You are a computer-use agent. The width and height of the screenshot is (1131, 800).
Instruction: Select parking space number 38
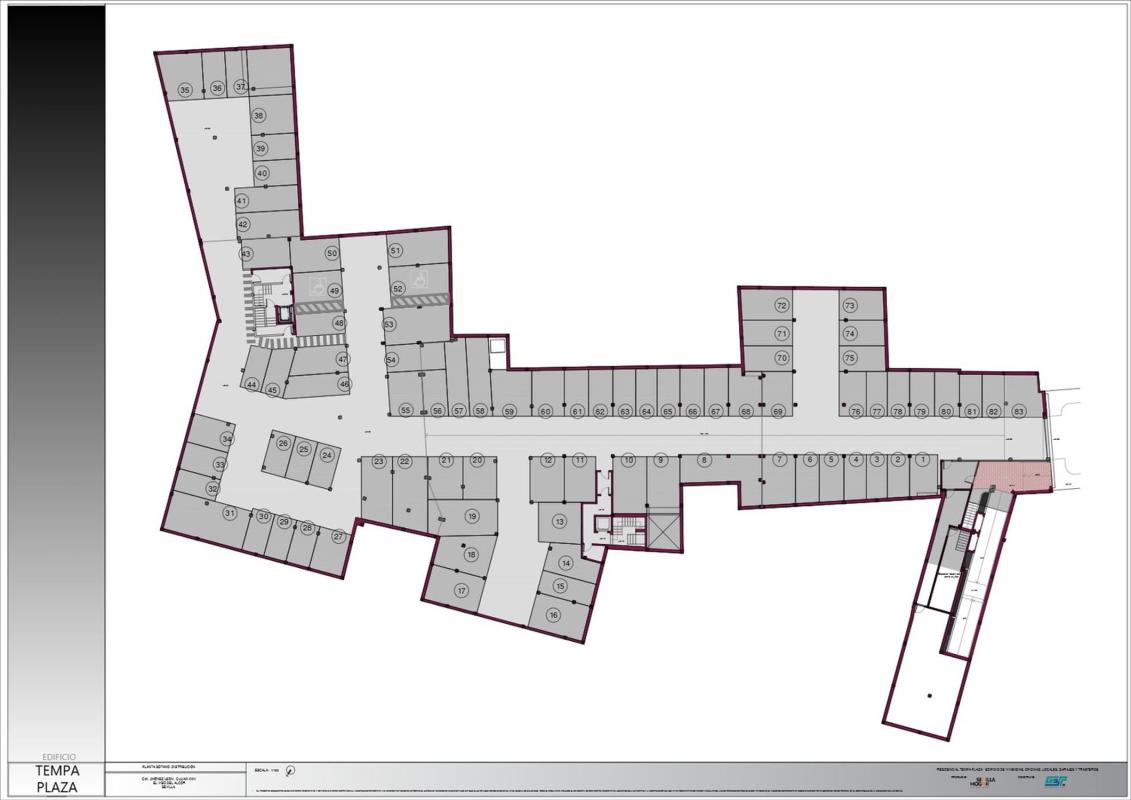[x=258, y=115]
